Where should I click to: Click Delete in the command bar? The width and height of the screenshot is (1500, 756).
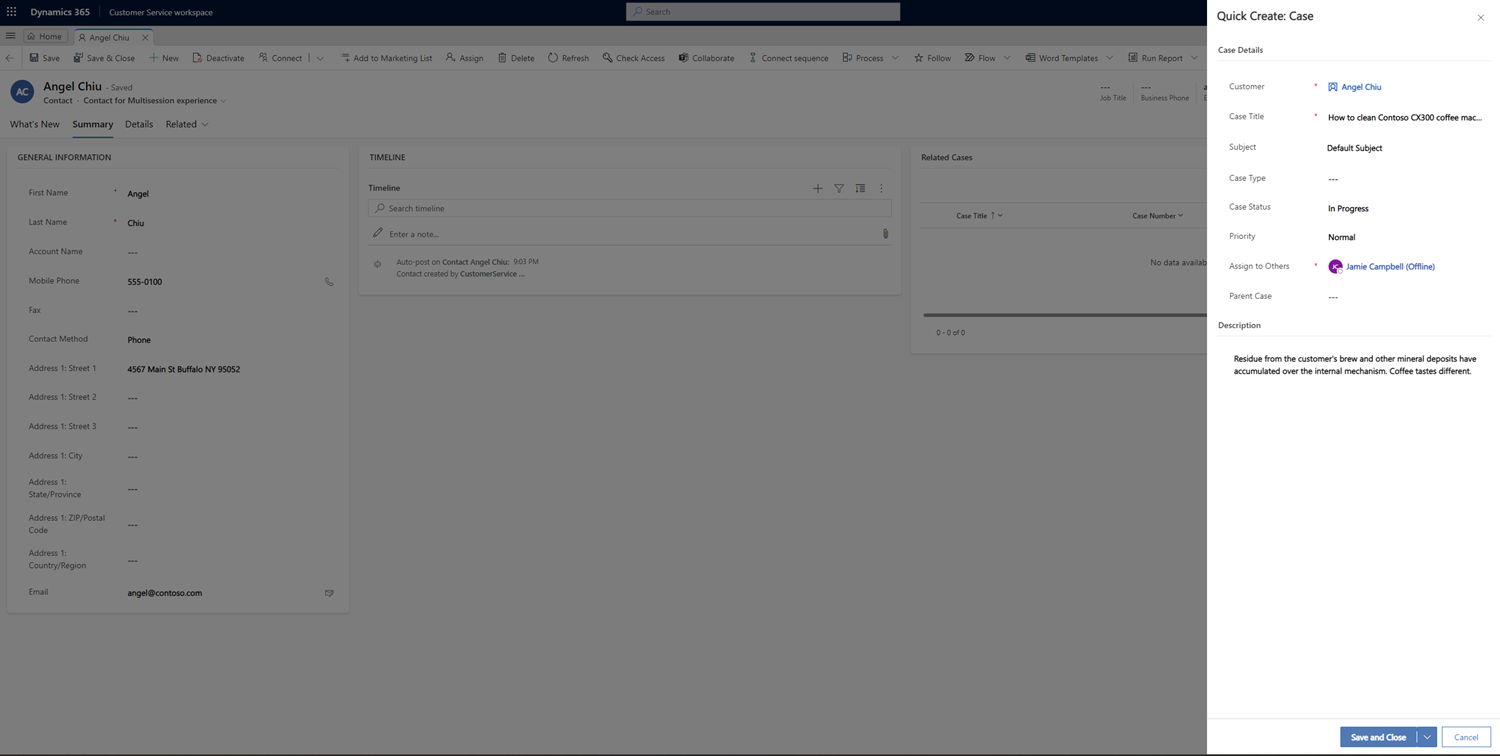[x=516, y=58]
